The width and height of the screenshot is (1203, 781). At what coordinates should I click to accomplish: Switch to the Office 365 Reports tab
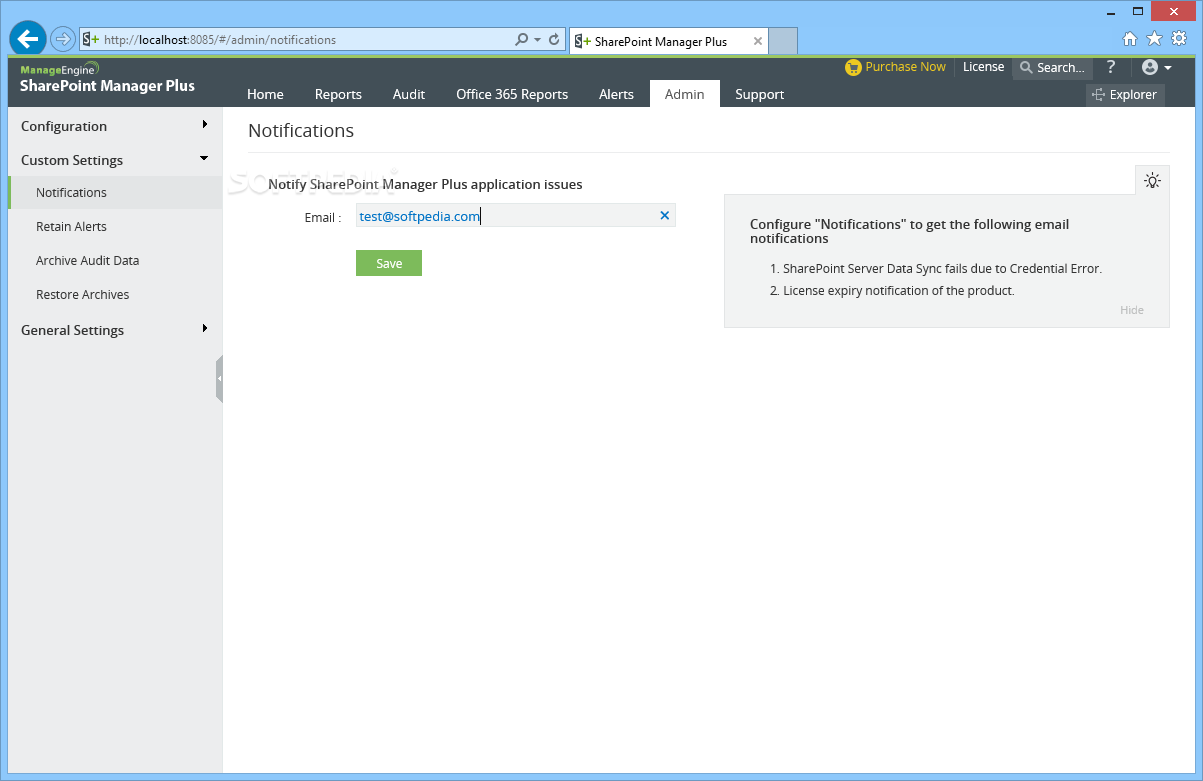point(512,94)
